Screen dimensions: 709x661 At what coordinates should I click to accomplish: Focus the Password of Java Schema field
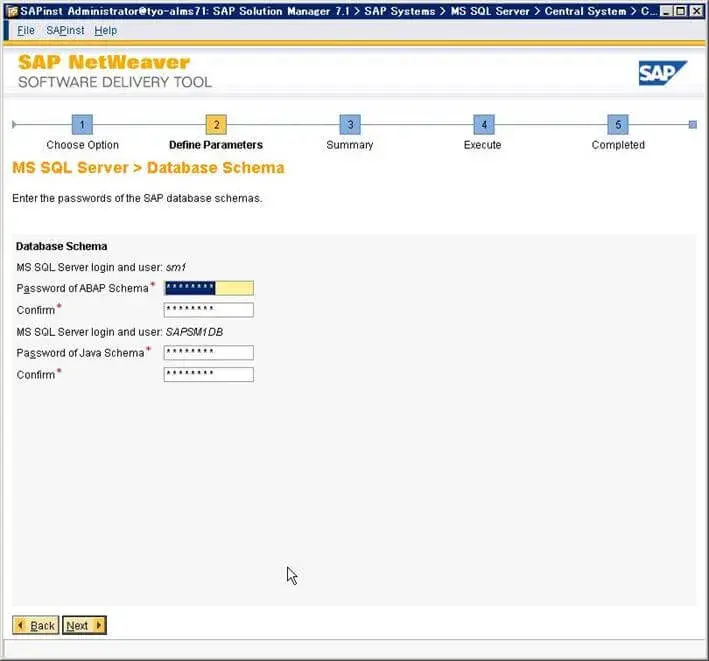[208, 353]
